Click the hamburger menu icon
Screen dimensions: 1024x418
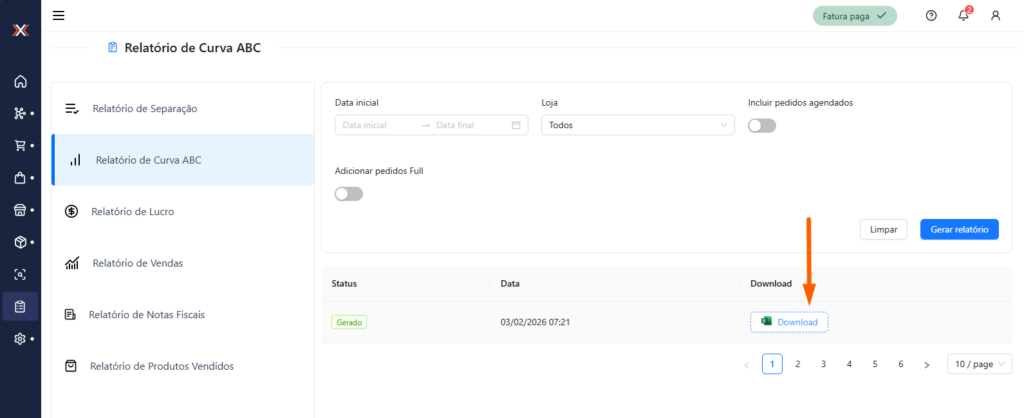pyautogui.click(x=59, y=15)
